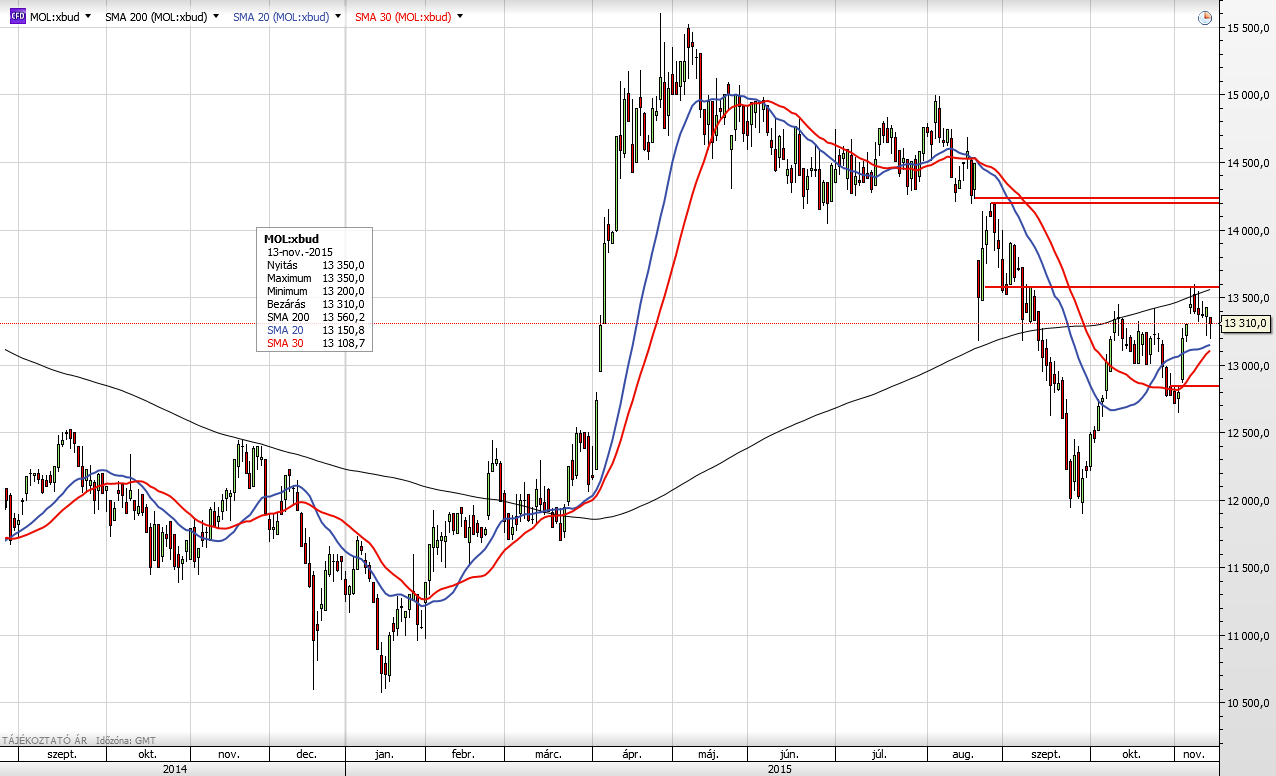Click the Nyitás row in the data box

coord(315,265)
